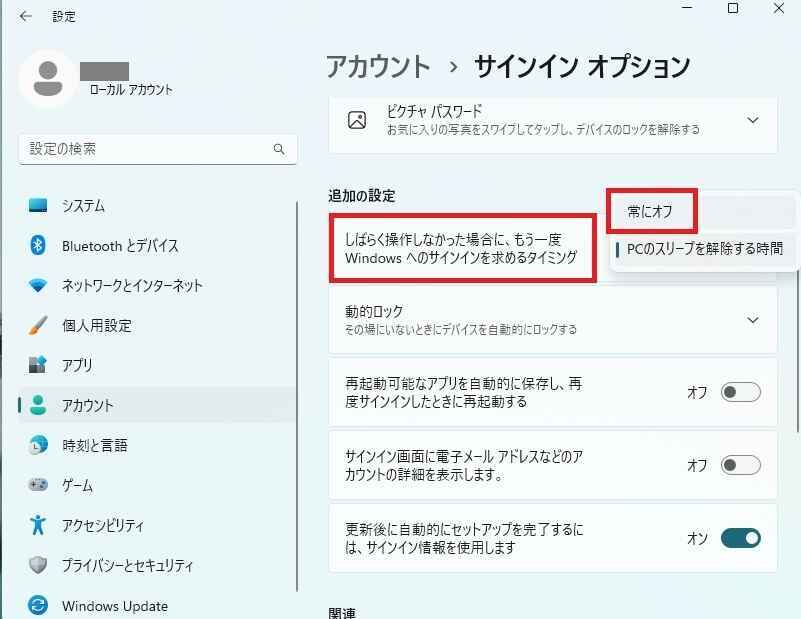
Task: Click the アカウント person icon
Action: tap(38, 405)
